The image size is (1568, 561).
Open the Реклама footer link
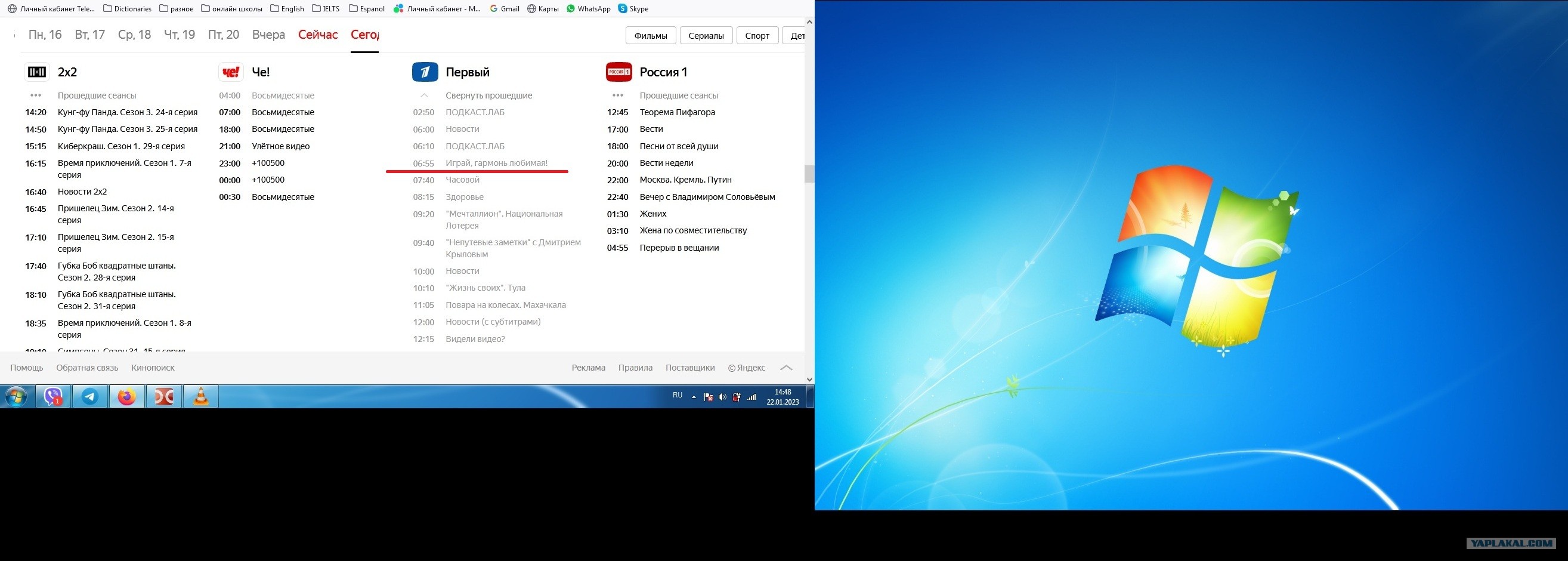click(x=589, y=368)
